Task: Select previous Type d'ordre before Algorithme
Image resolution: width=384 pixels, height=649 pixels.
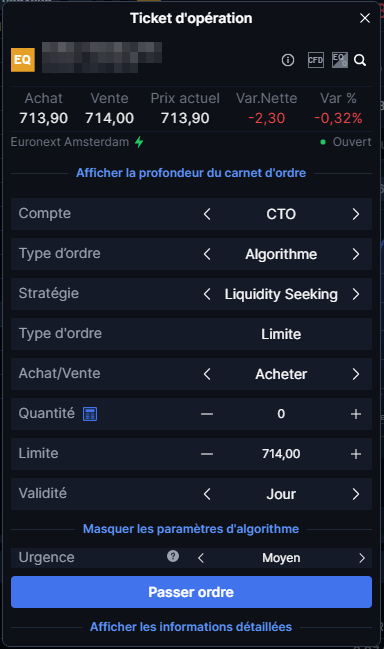Action: (207, 254)
